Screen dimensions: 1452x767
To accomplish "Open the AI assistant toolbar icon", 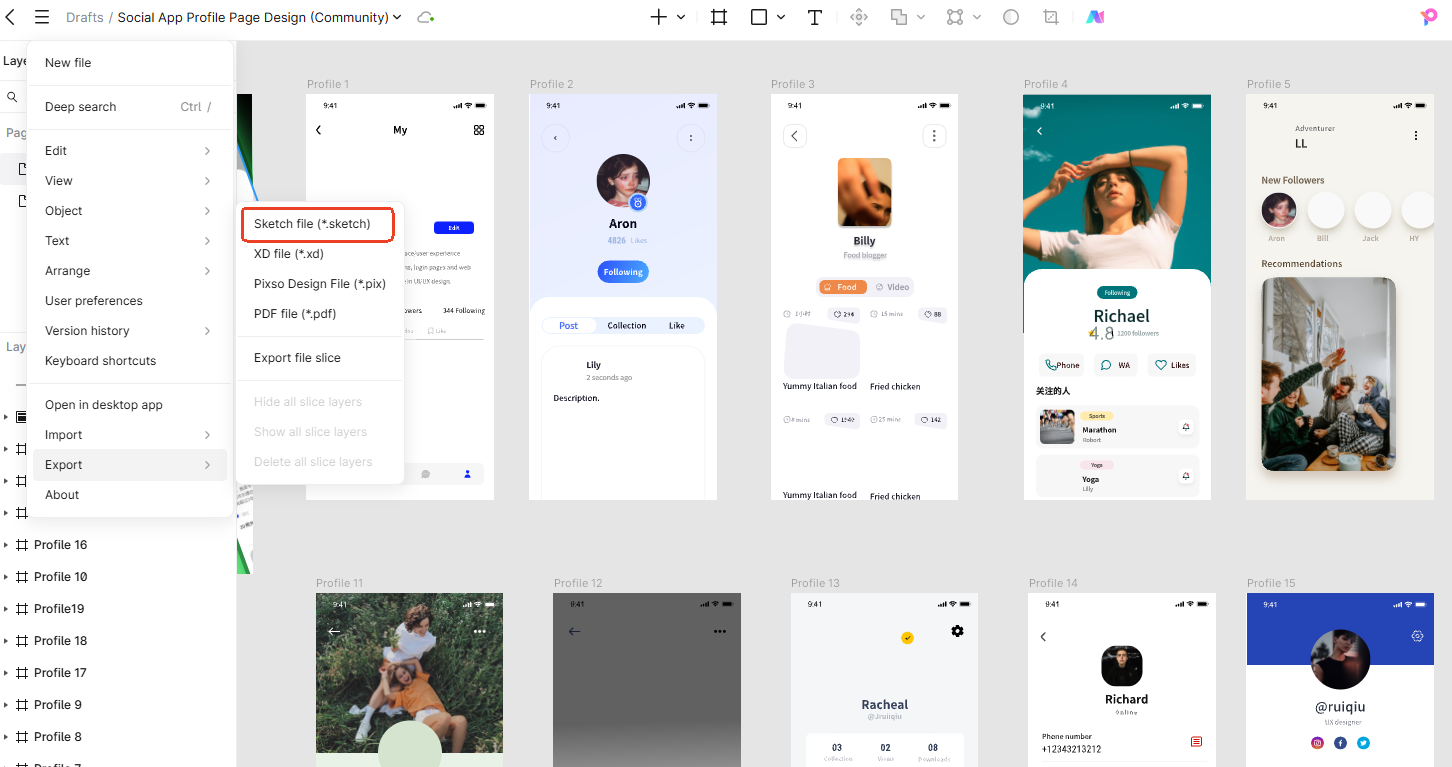I will [1094, 17].
